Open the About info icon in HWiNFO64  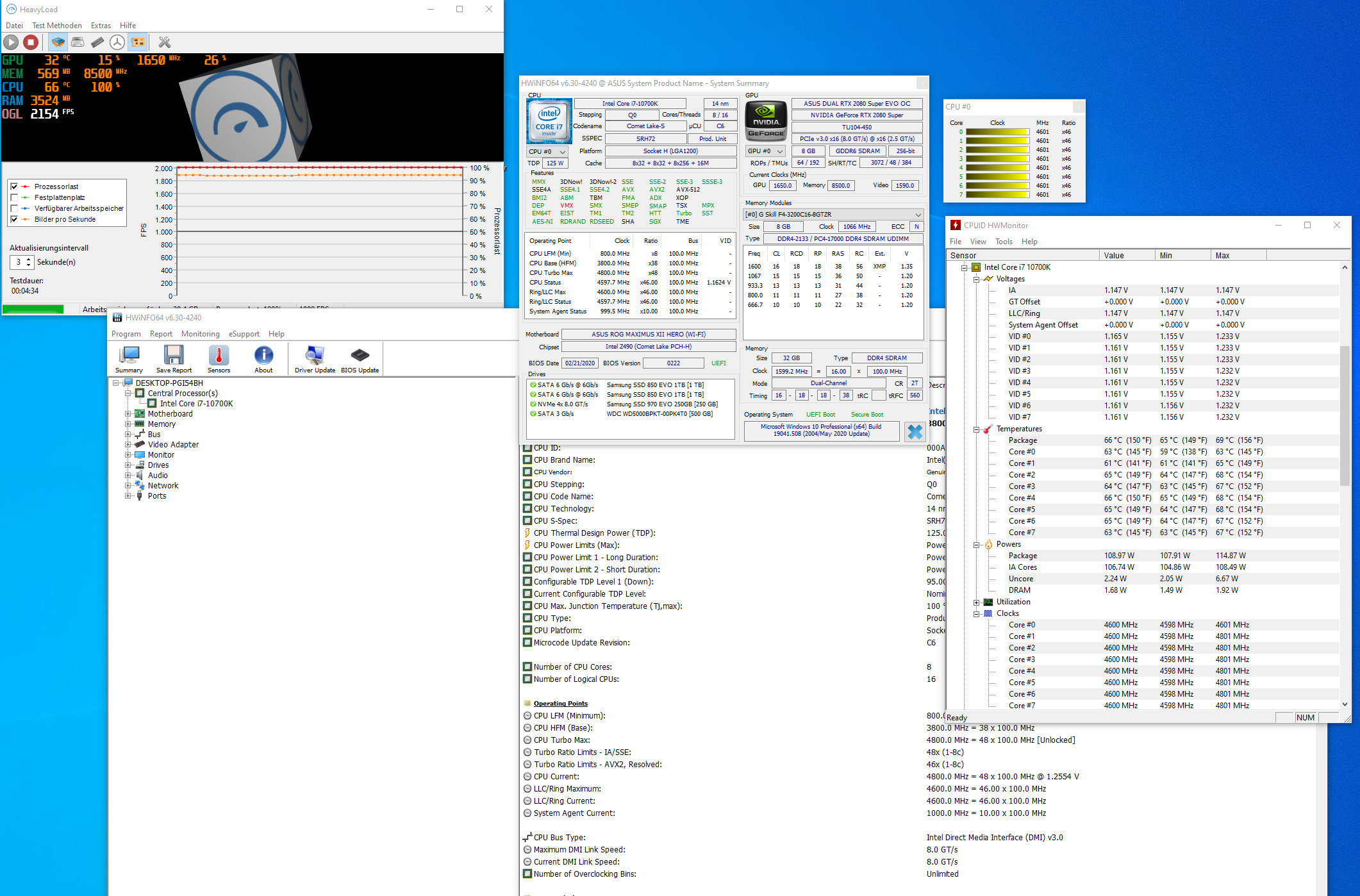[263, 360]
